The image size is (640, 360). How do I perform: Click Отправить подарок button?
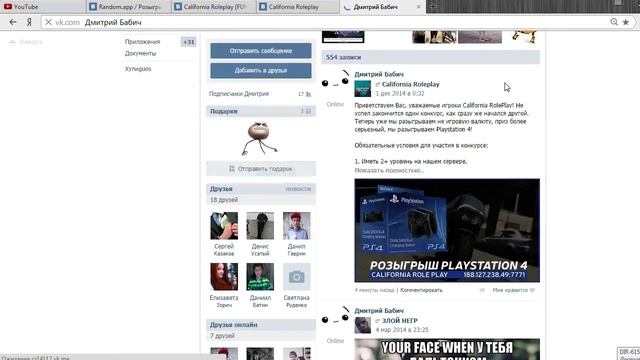click(261, 169)
